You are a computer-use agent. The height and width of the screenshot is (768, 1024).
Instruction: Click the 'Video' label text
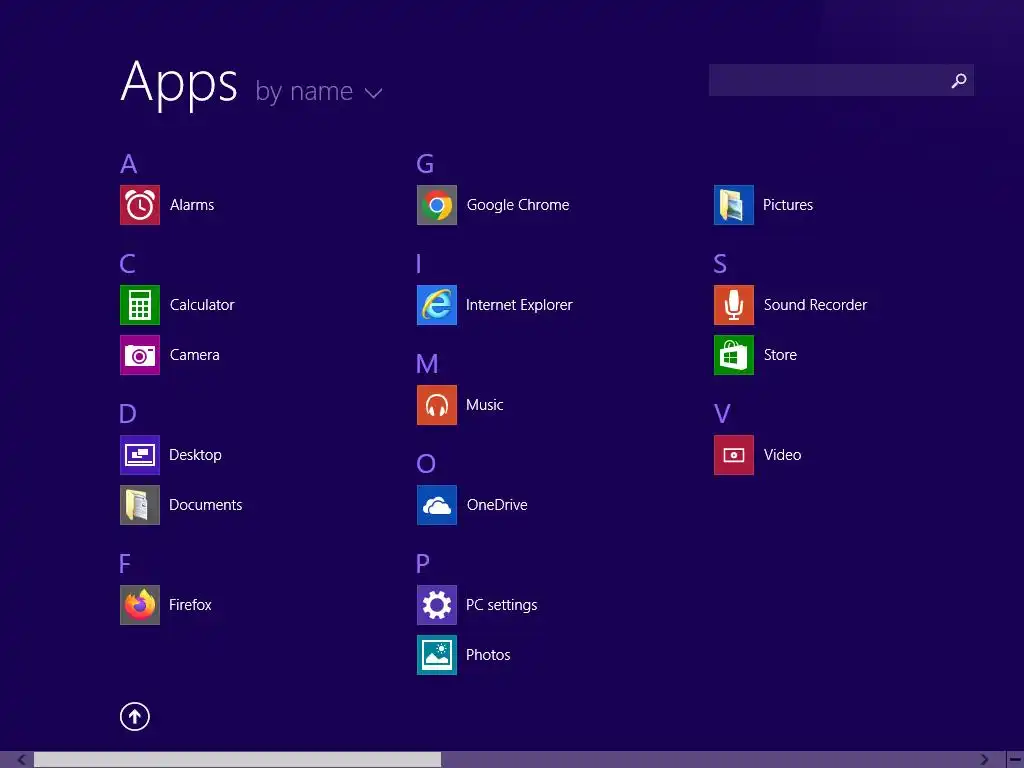pos(782,455)
